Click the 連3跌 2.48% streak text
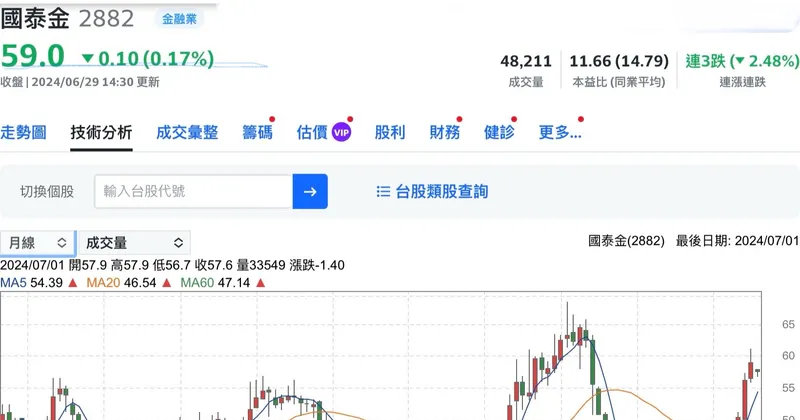 point(742,61)
